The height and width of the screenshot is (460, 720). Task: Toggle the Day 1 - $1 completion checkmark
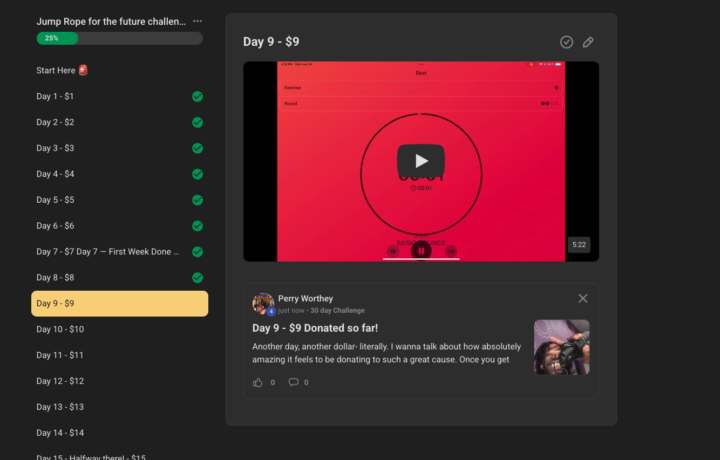pos(197,96)
